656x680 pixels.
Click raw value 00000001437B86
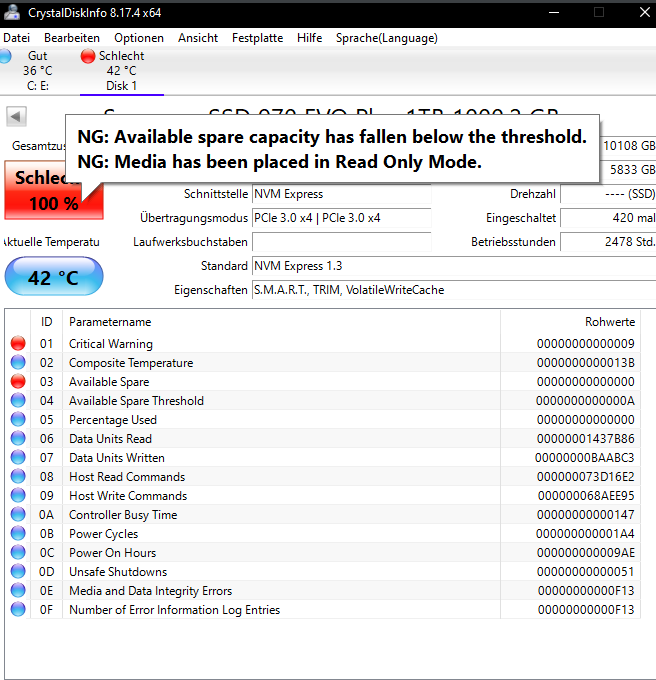click(585, 439)
